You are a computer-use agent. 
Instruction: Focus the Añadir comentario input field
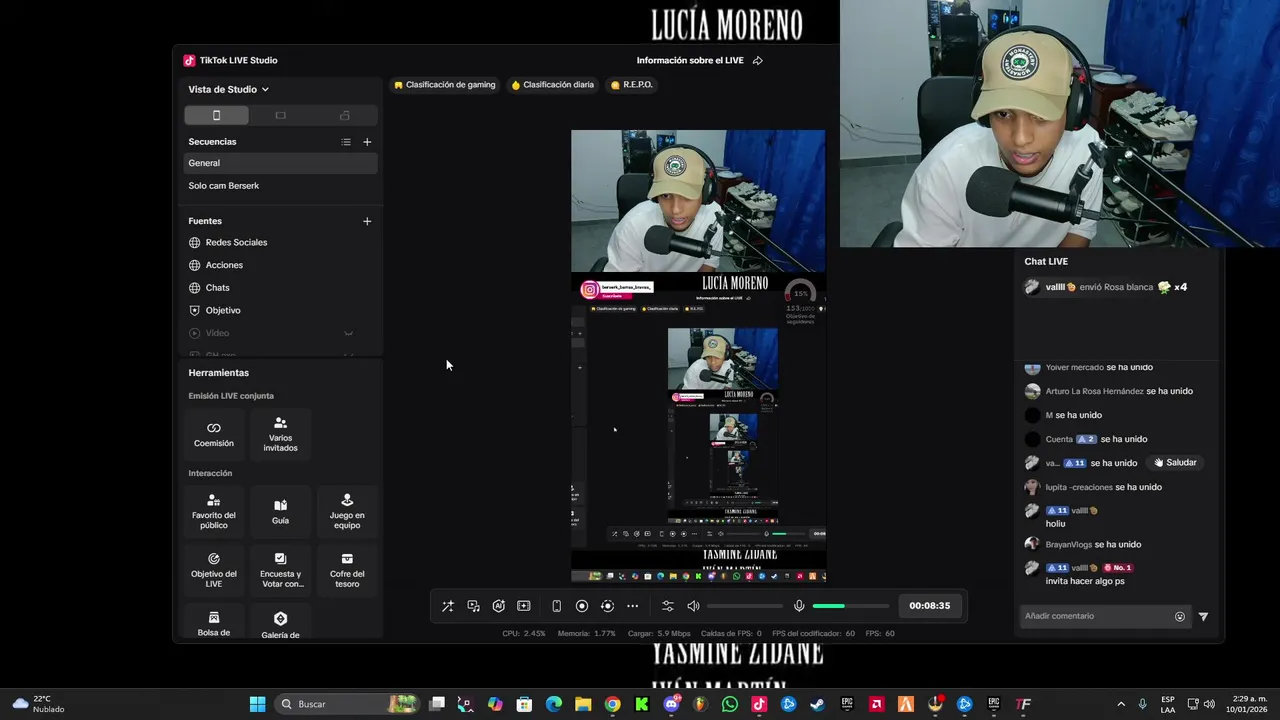tap(1096, 616)
